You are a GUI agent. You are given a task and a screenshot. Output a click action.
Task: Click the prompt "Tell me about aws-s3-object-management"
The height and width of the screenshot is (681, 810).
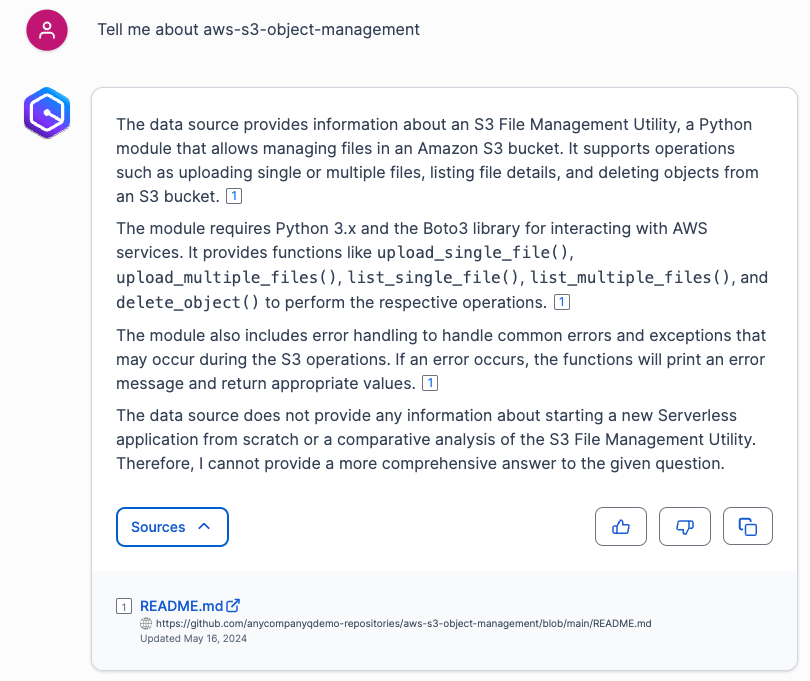tap(258, 29)
